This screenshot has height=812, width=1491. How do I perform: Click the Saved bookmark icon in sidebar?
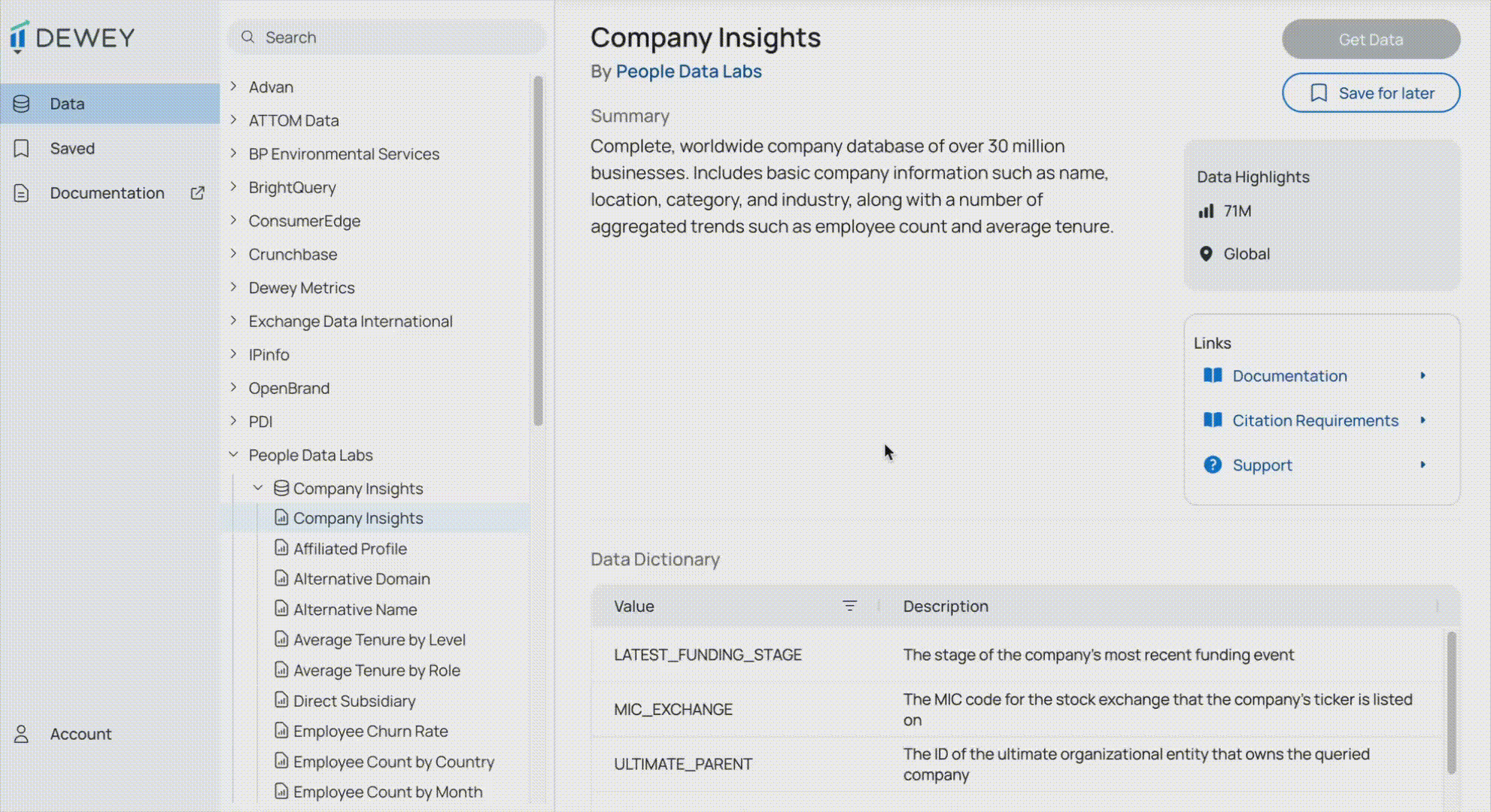(x=21, y=148)
